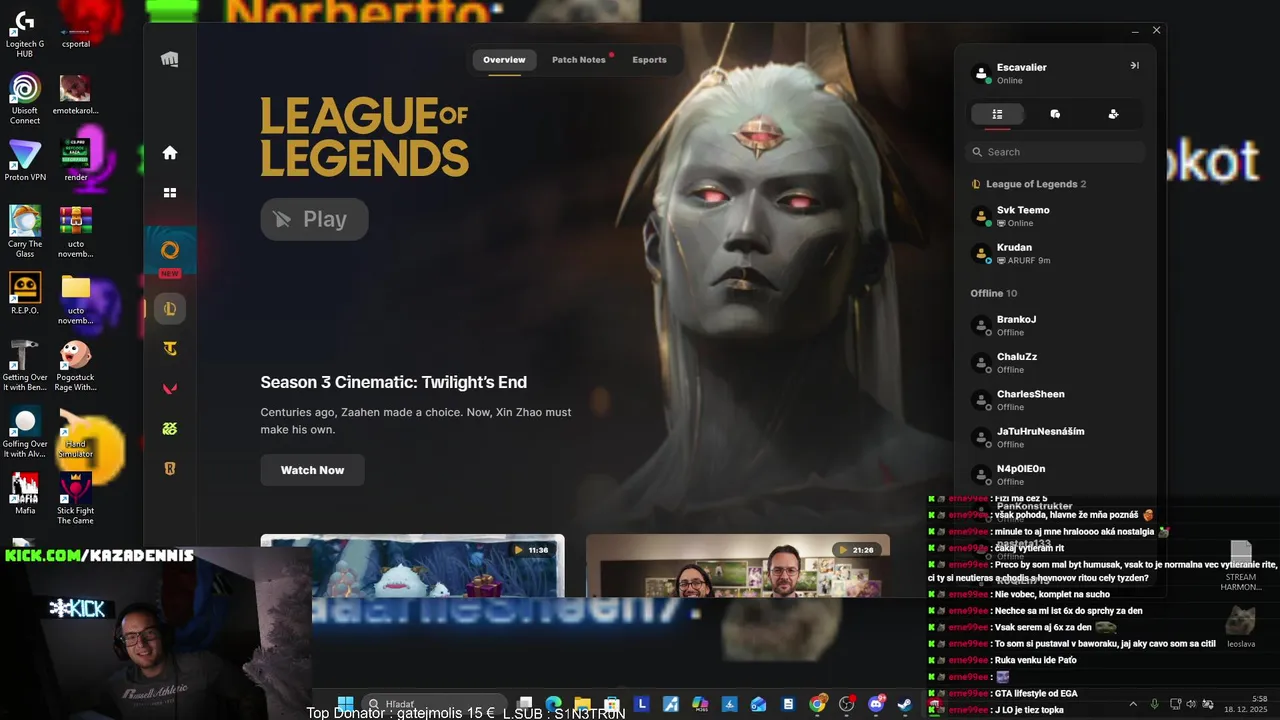Viewport: 1280px width, 720px height.
Task: Click the taskbar Hľadať search box
Action: [x=435, y=704]
